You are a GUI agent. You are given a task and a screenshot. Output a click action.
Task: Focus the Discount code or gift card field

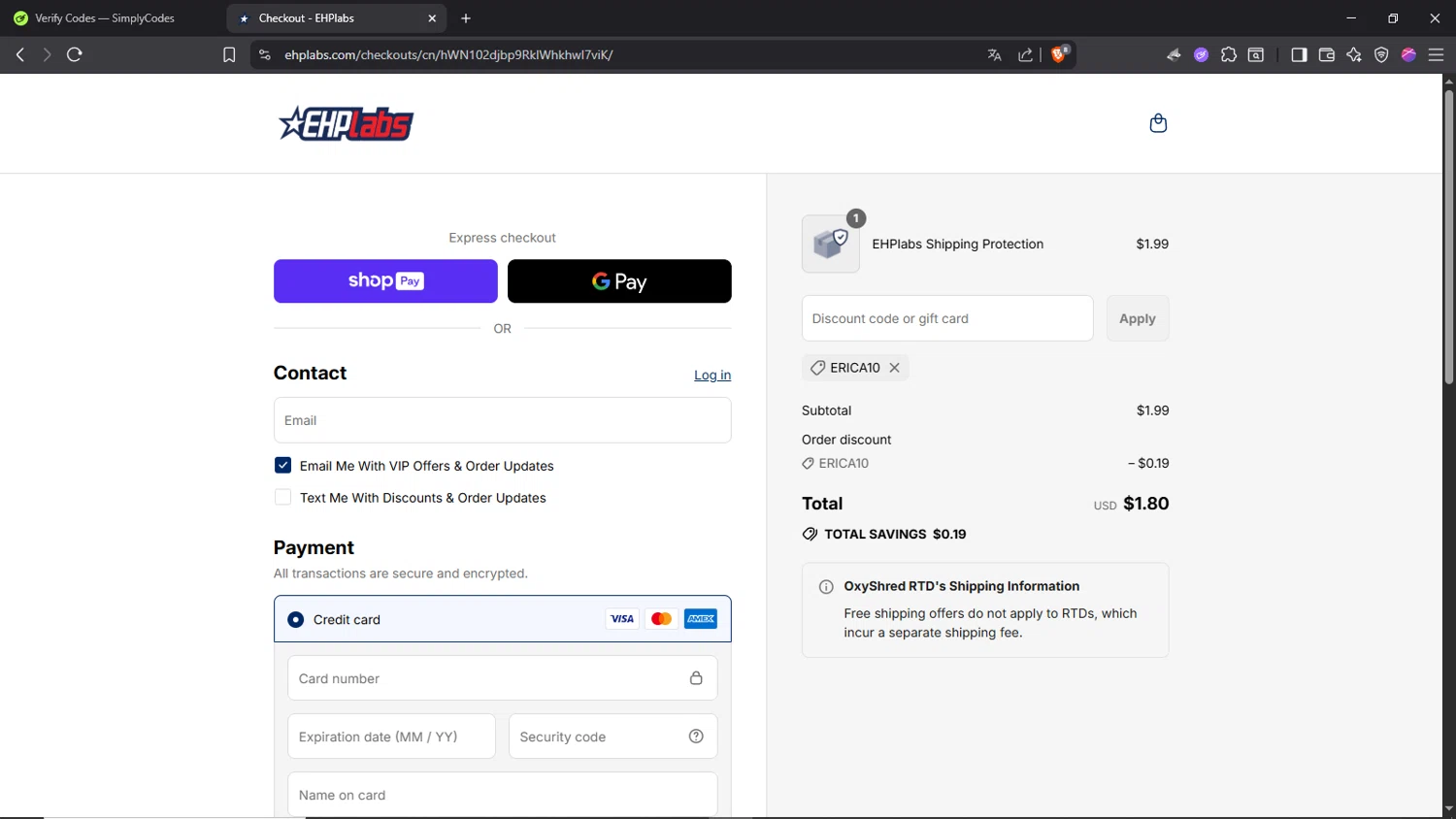coord(947,318)
